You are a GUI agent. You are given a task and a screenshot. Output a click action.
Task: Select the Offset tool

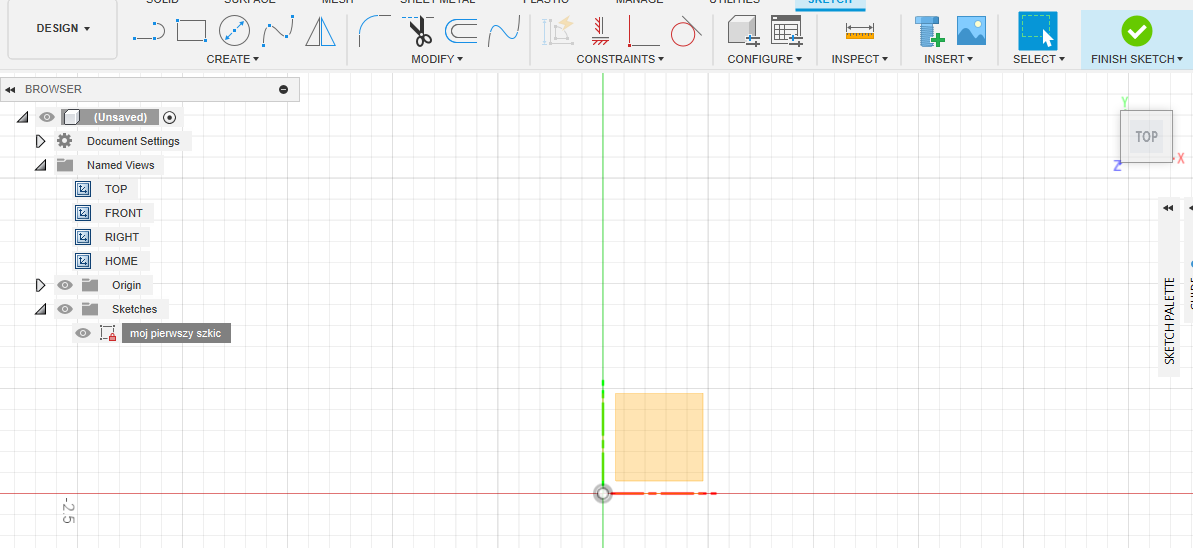tap(461, 31)
